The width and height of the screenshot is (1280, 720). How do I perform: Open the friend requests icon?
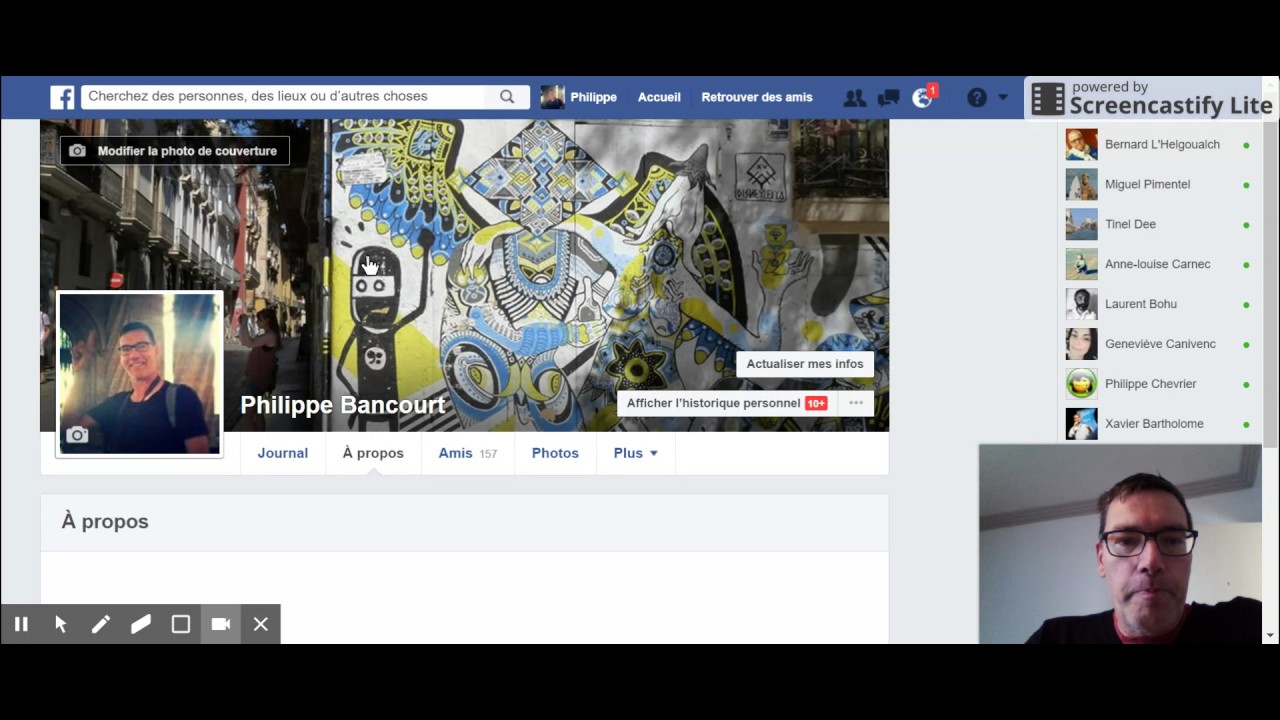click(x=855, y=97)
